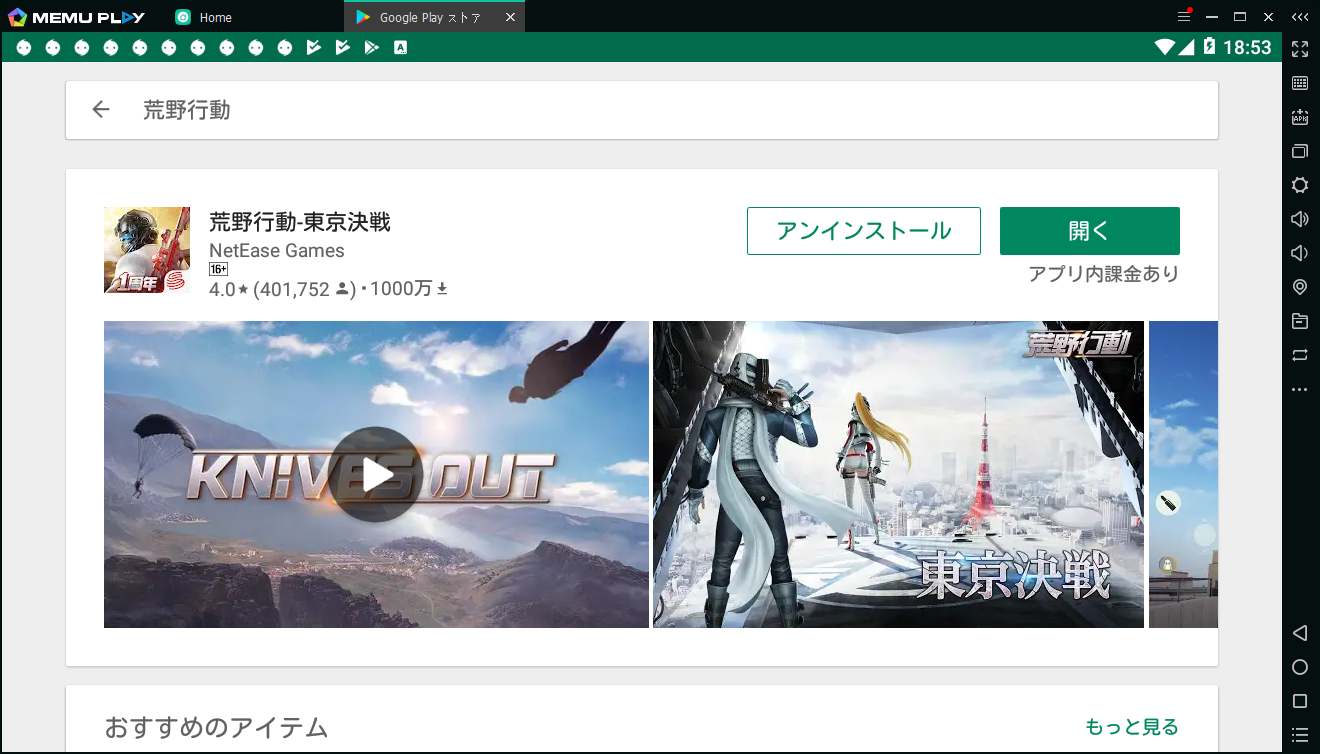The width and height of the screenshot is (1320, 754).
Task: Tap the green 開く button
Action: 1090,231
